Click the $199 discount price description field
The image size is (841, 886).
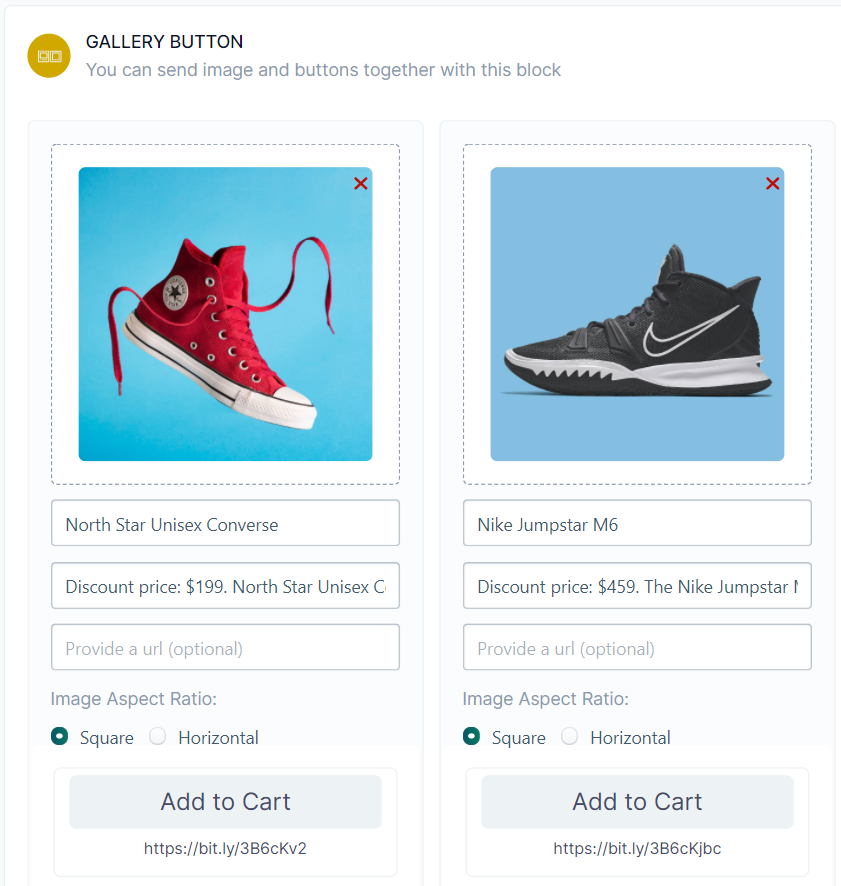coord(226,586)
